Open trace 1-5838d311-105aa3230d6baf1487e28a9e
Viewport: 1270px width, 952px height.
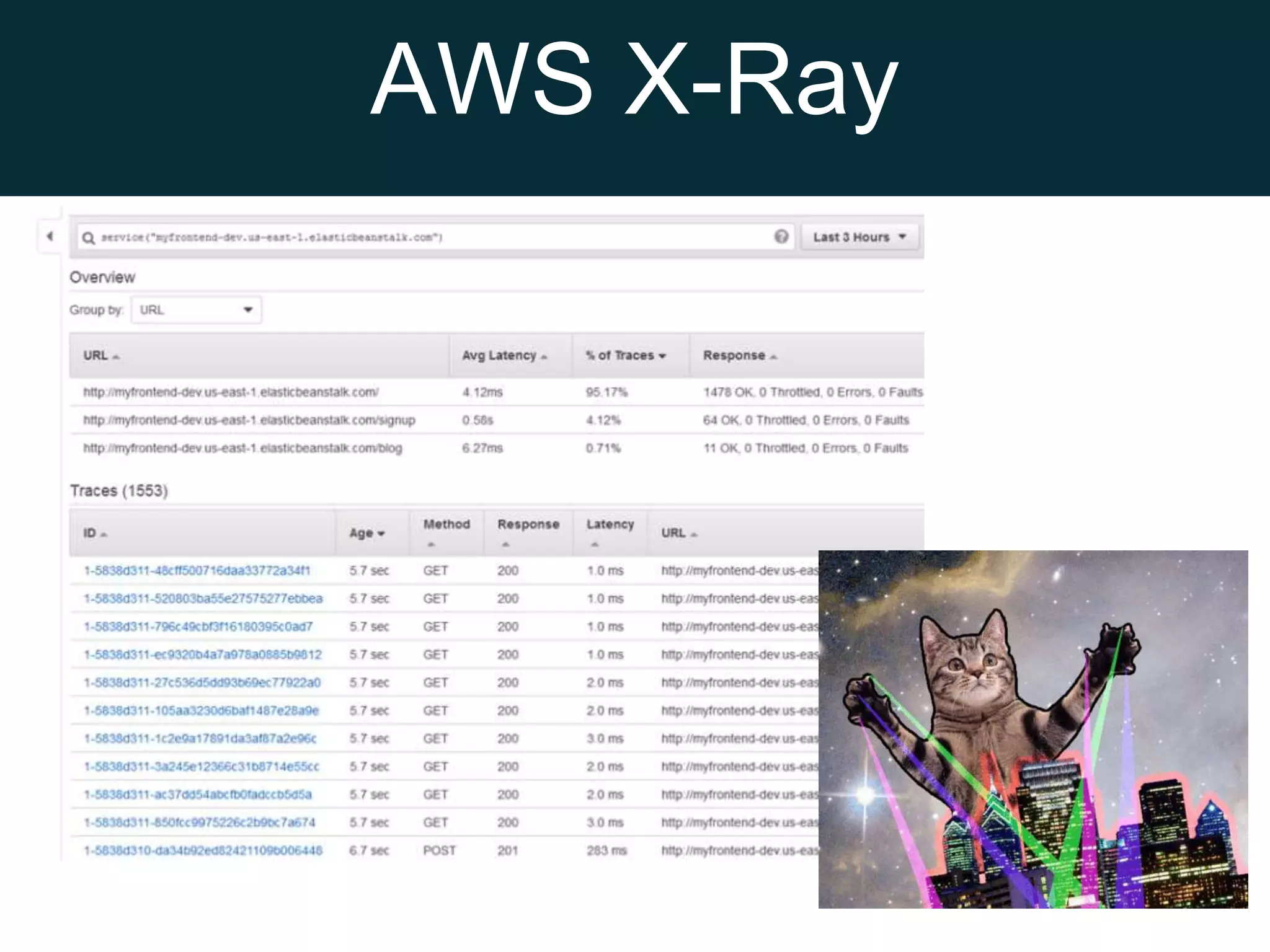[201, 710]
